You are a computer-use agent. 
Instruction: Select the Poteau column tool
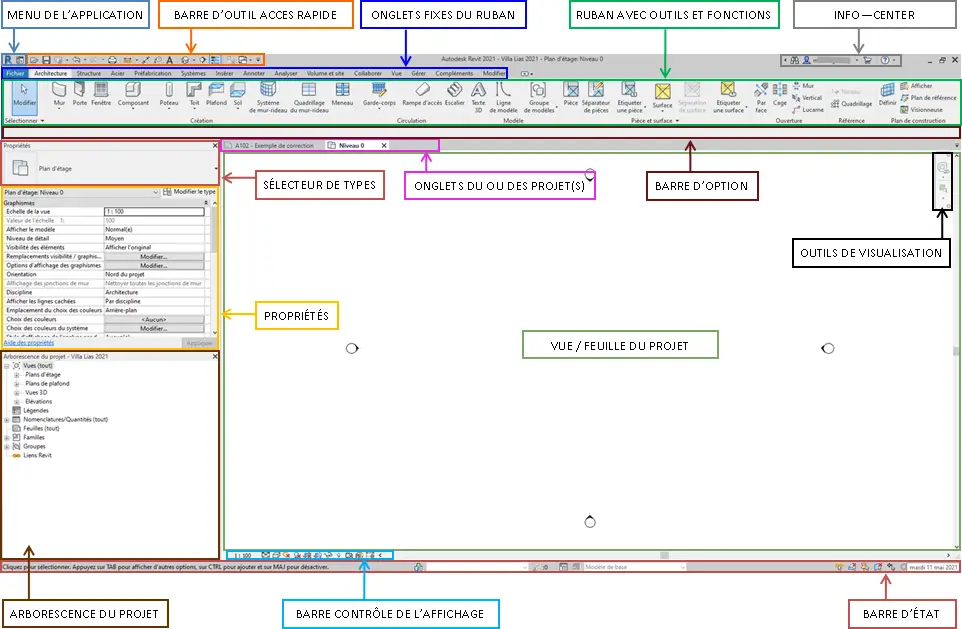pos(169,96)
